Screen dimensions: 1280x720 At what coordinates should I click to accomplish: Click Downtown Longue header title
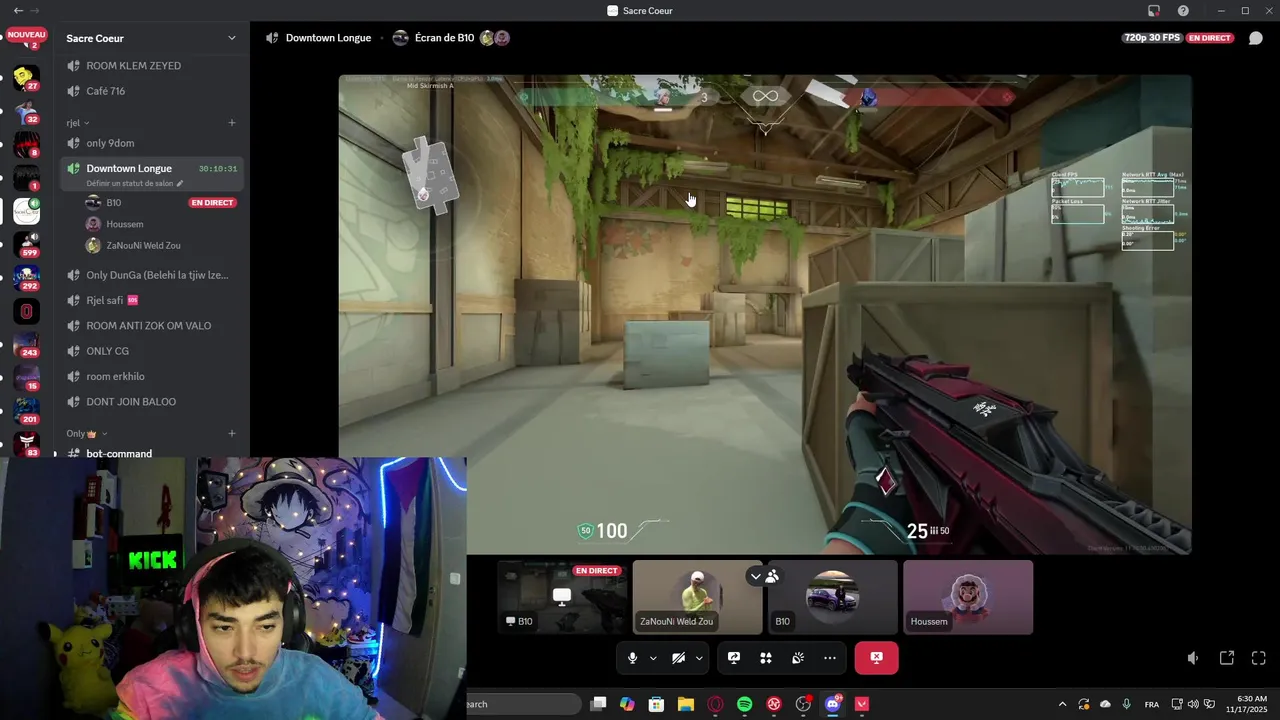click(x=328, y=38)
